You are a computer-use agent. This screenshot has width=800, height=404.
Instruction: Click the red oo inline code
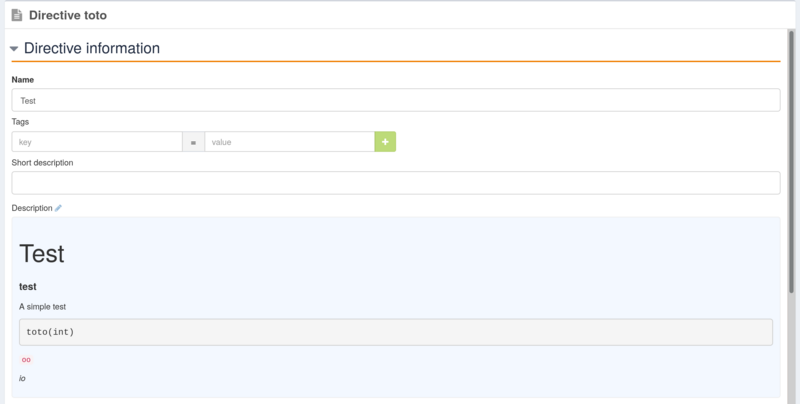(x=26, y=360)
